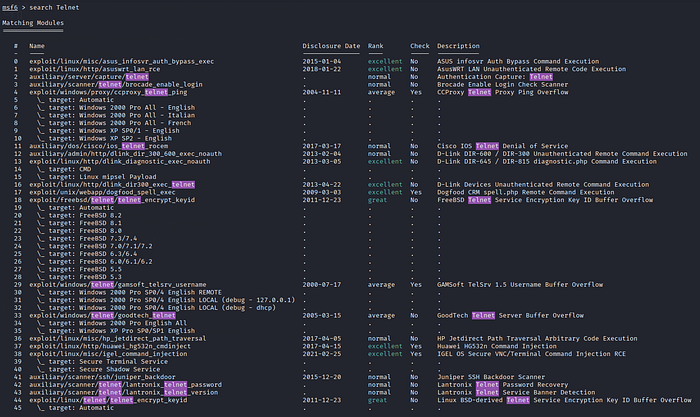Click 'target: FreeBSD 5.5' row
The image size is (700, 417).
coord(79,269)
